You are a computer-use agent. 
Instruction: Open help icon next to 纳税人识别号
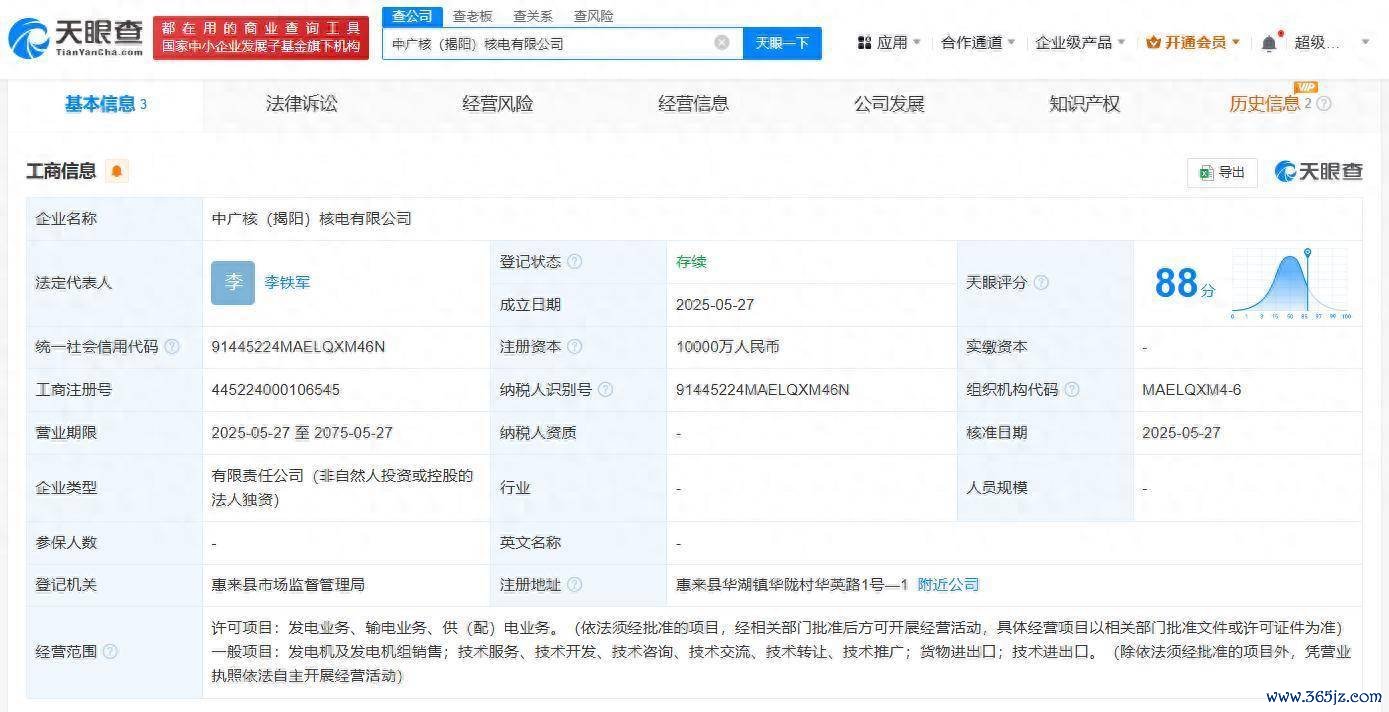pos(605,390)
